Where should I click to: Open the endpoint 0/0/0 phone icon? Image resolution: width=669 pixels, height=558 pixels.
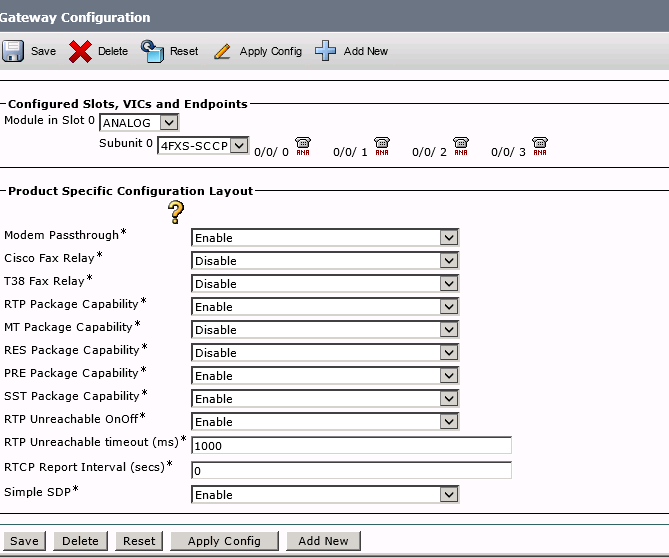[303, 146]
